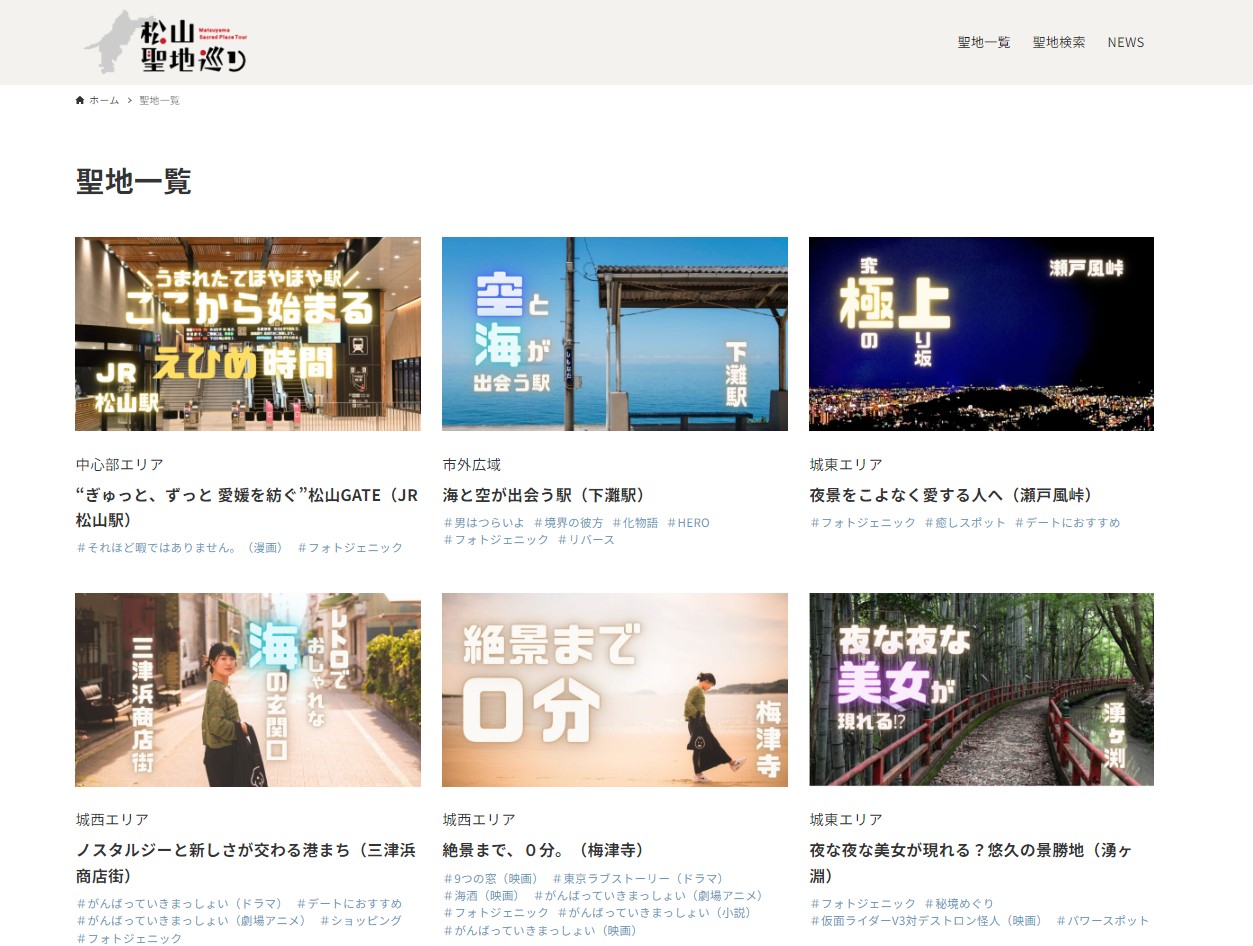Select #フォトジェニック tag on the 下灘駅 card
1253x946 pixels.
tap(496, 540)
